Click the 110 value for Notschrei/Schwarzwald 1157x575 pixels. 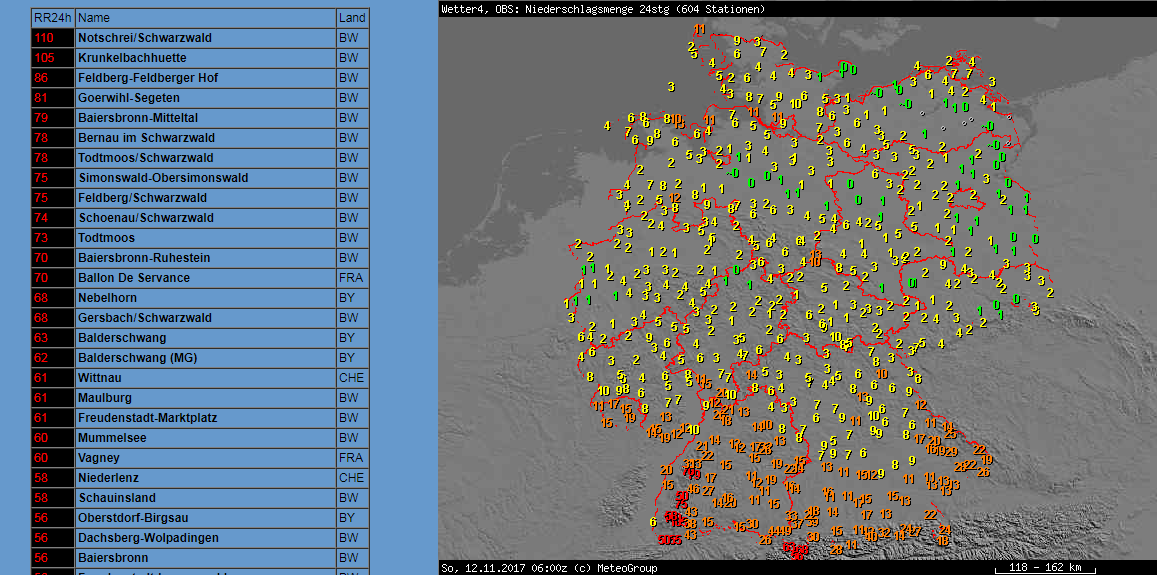(x=44, y=38)
